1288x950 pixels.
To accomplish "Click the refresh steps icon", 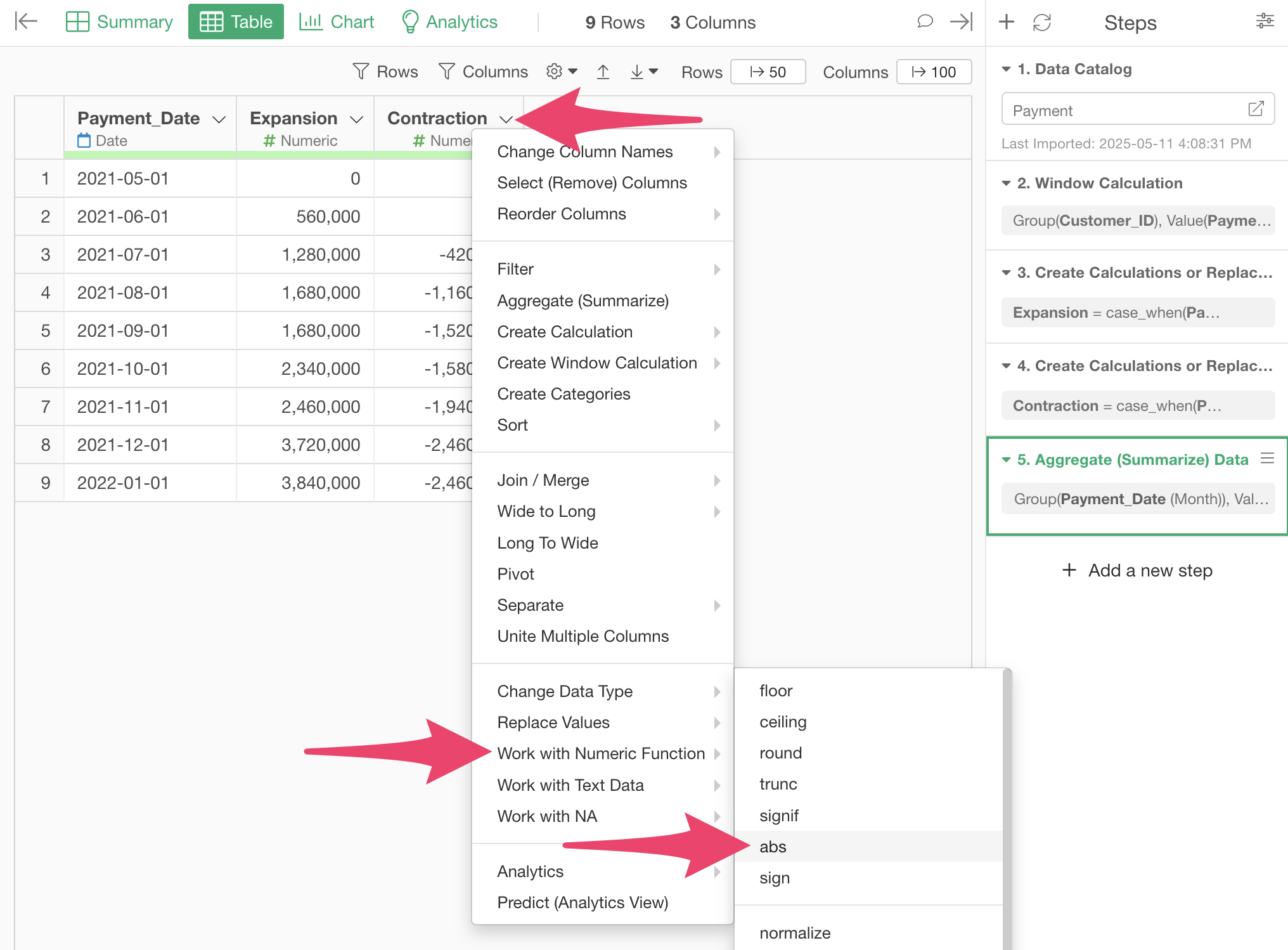I will tap(1042, 22).
